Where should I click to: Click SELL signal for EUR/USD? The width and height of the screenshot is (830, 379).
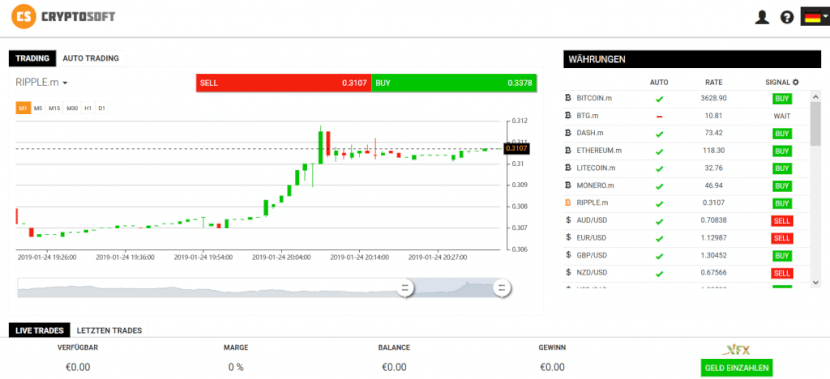782,238
